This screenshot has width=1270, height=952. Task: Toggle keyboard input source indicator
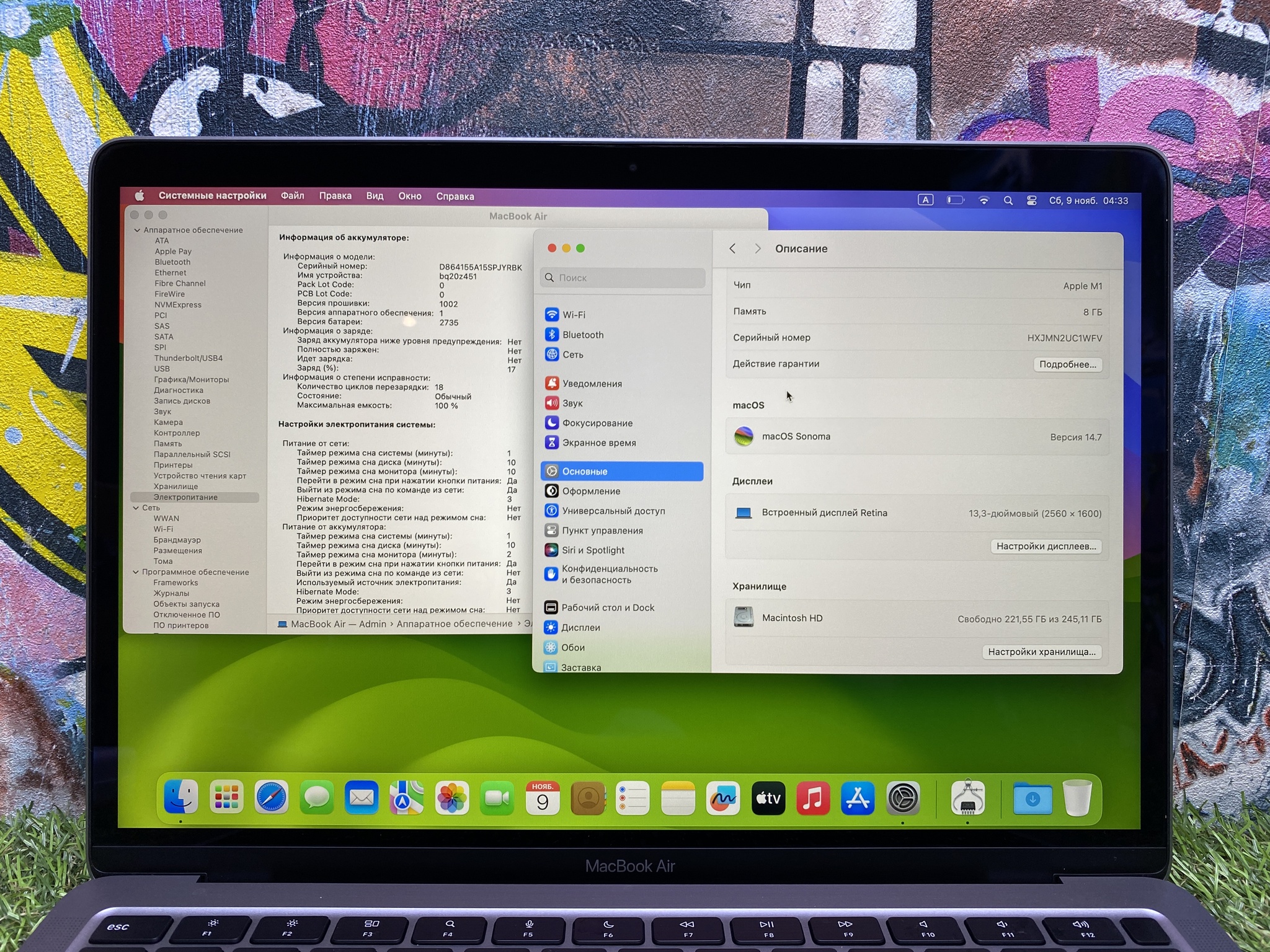(925, 200)
